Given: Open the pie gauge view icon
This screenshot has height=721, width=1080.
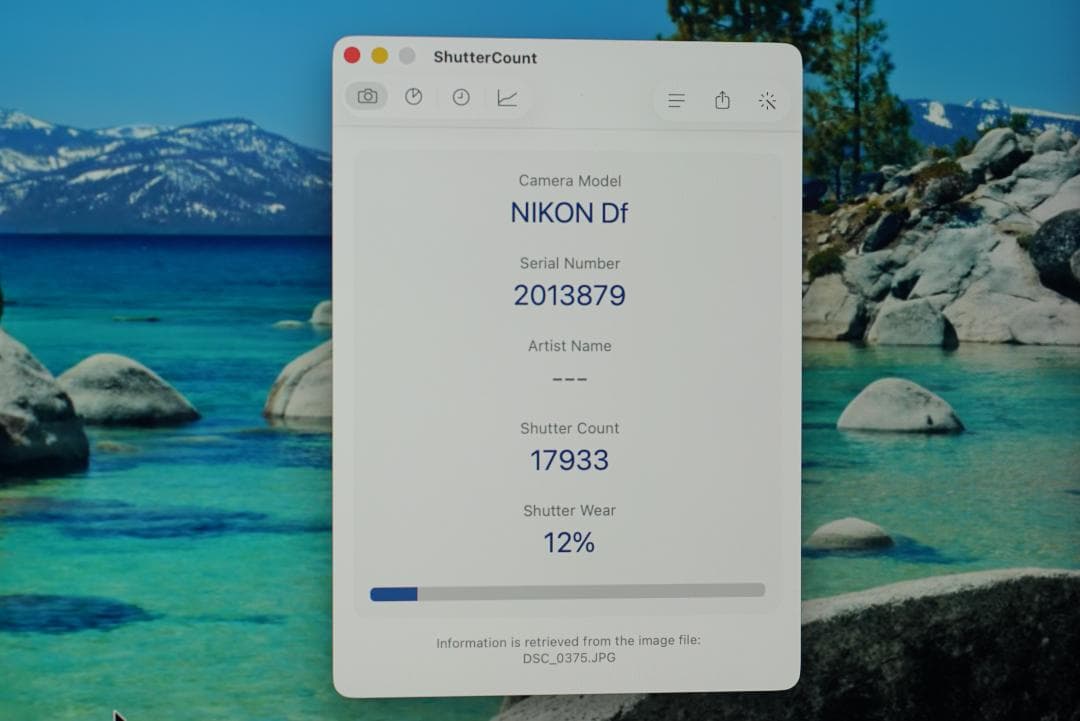Looking at the screenshot, I should click(x=413, y=97).
